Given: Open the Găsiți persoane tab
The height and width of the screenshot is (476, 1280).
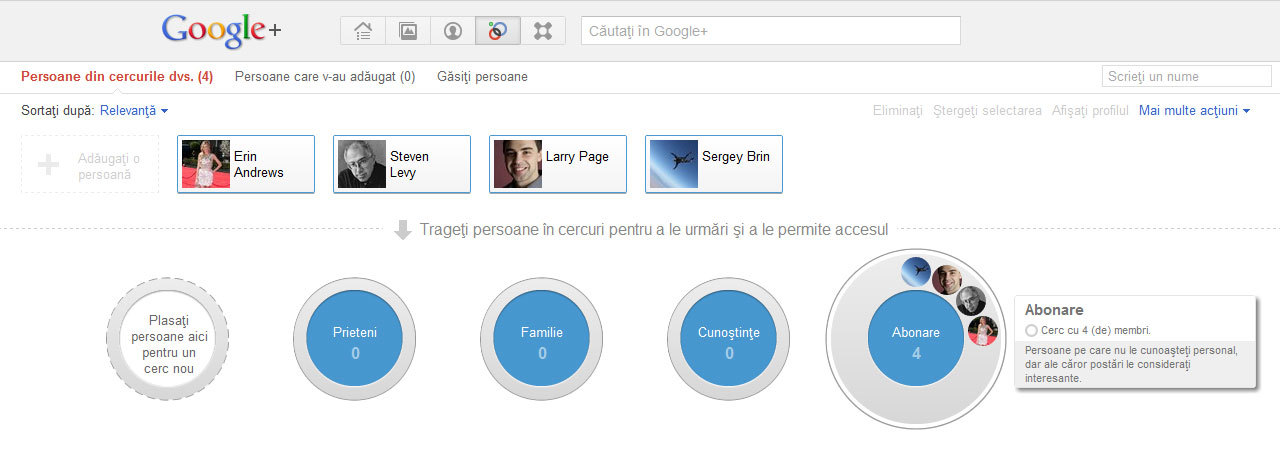Looking at the screenshot, I should click(x=482, y=76).
